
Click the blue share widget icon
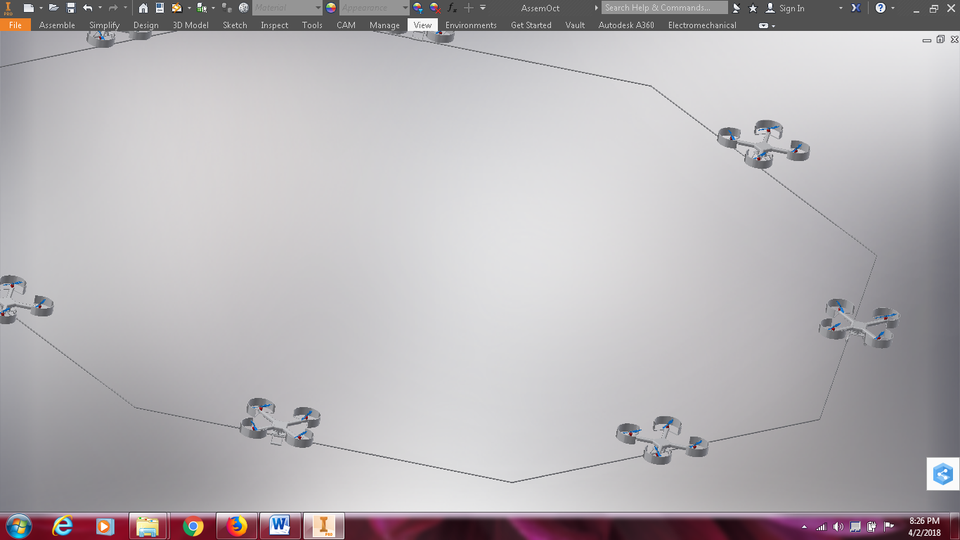tap(942, 474)
